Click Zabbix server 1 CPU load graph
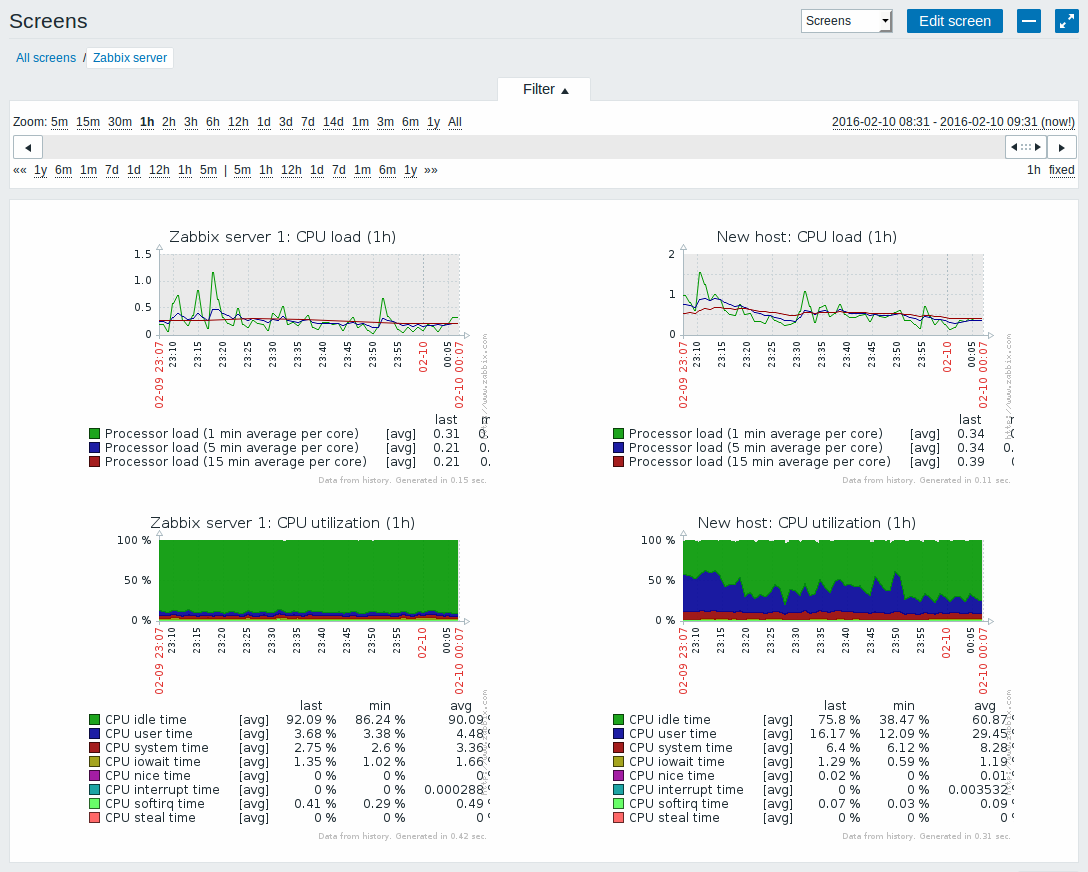Viewport: 1088px width, 872px height. pyautogui.click(x=290, y=357)
